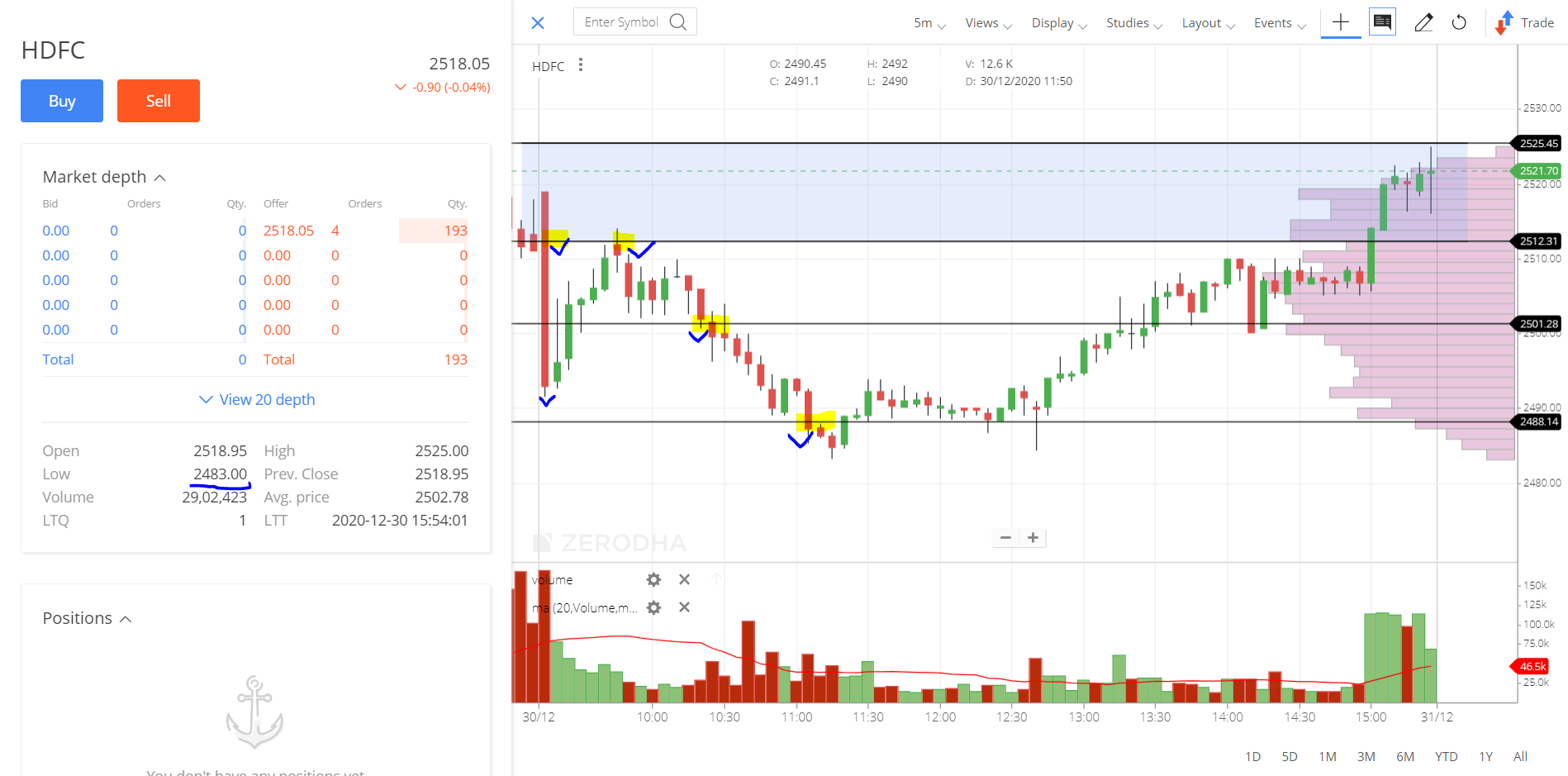The height and width of the screenshot is (776, 1568).
Task: Click the Trade button
Action: point(1525,23)
